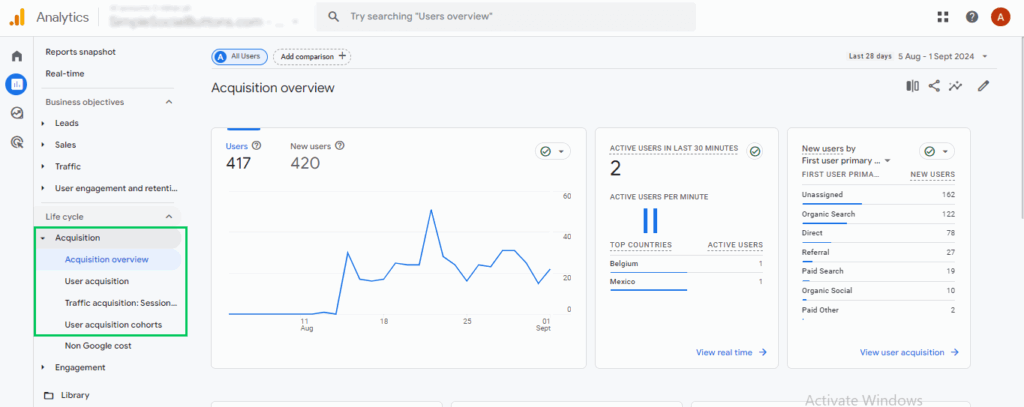Viewport: 1024px width, 407px height.
Task: Click the date range 5 Aug - 1 Sept 2024
Action: tap(936, 57)
